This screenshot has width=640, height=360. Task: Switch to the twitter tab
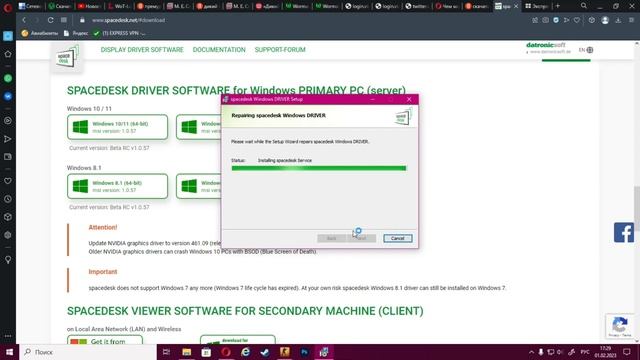click(x=416, y=6)
